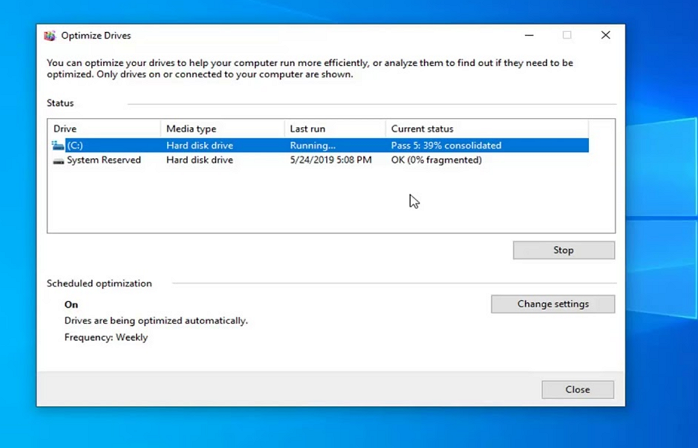Select the (C:) drive icon
Viewport: 698px width, 448px height.
point(58,146)
